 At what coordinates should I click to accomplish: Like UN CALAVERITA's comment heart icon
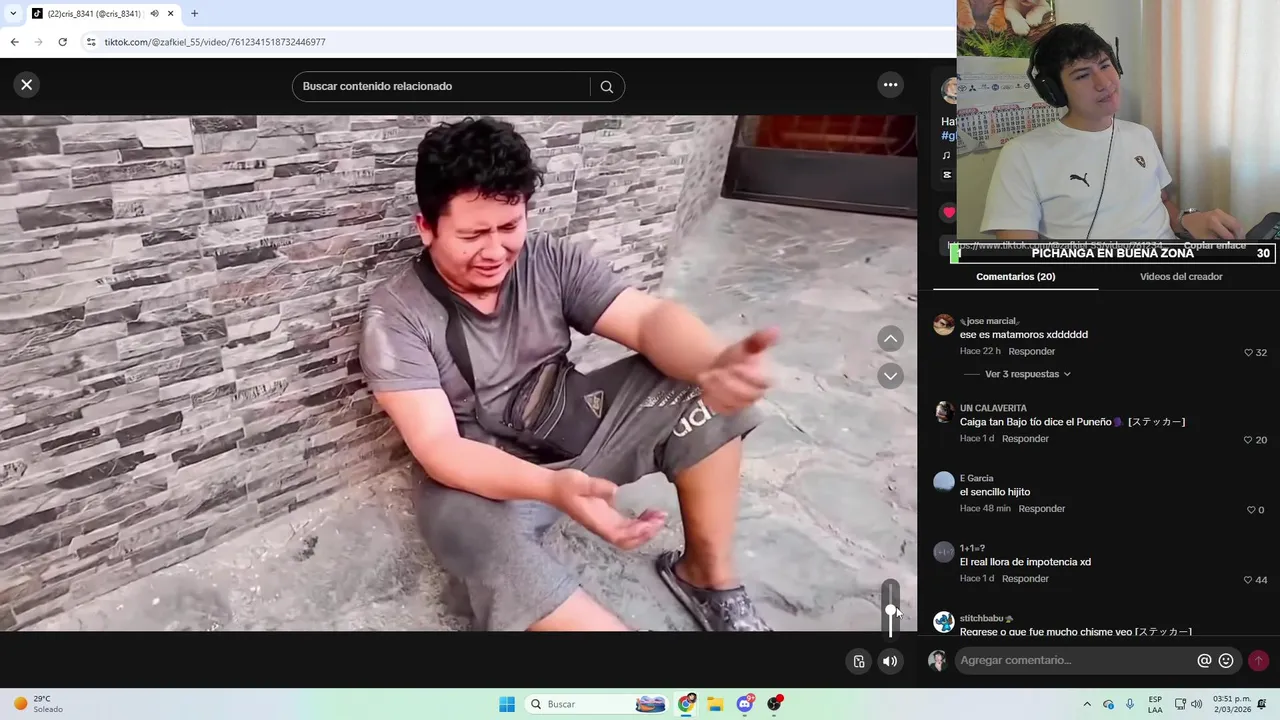(1248, 440)
